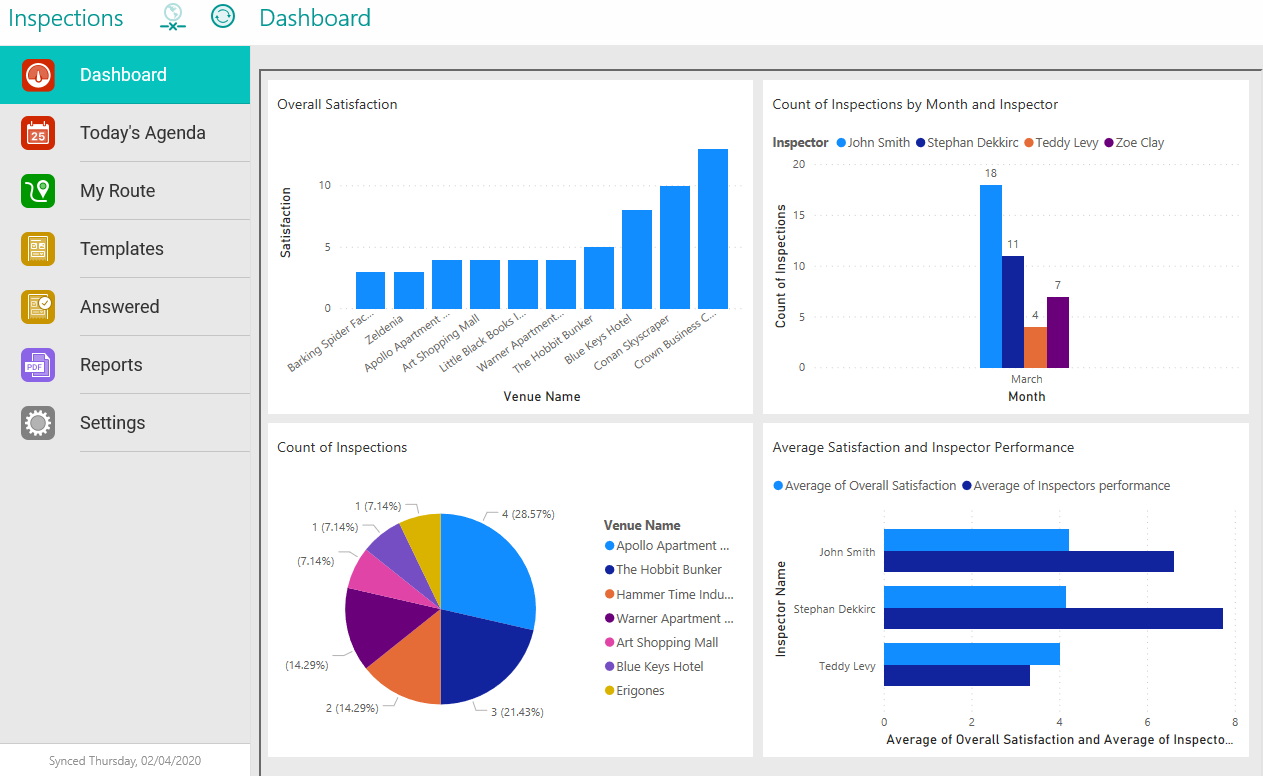Select the Crown Business bar in satisfaction chart

click(712, 229)
